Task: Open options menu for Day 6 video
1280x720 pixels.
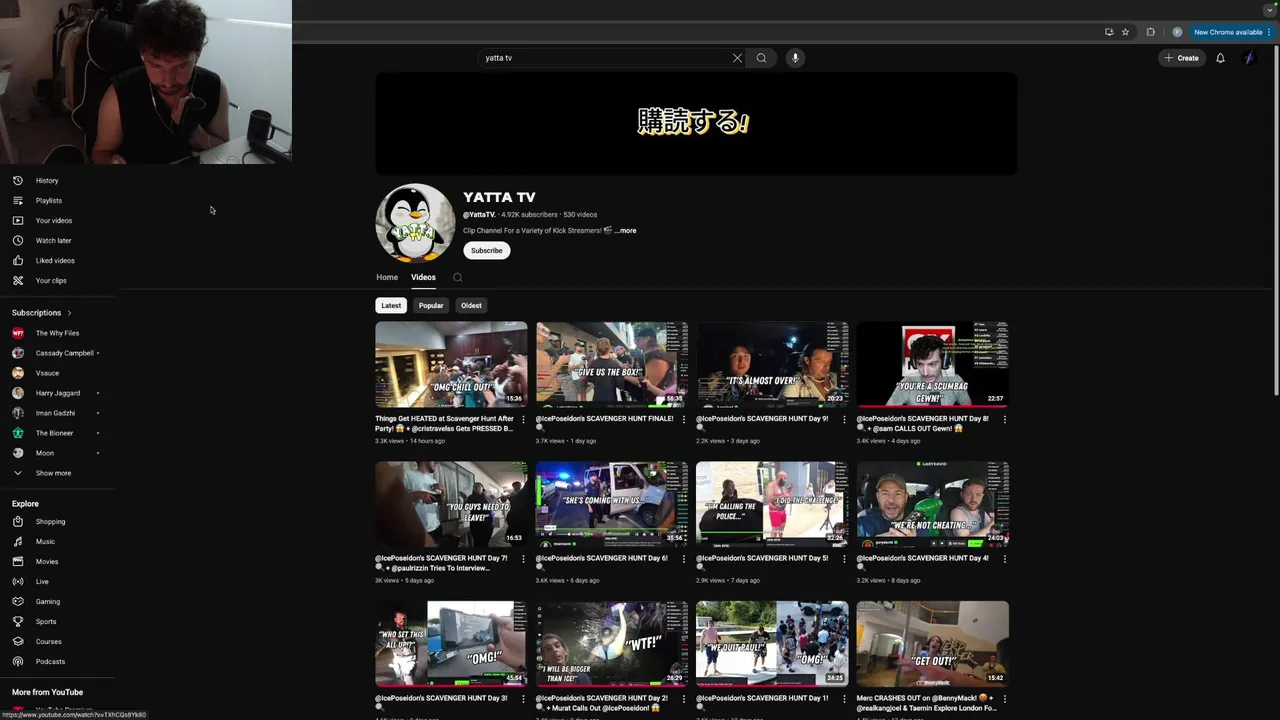Action: coord(684,560)
